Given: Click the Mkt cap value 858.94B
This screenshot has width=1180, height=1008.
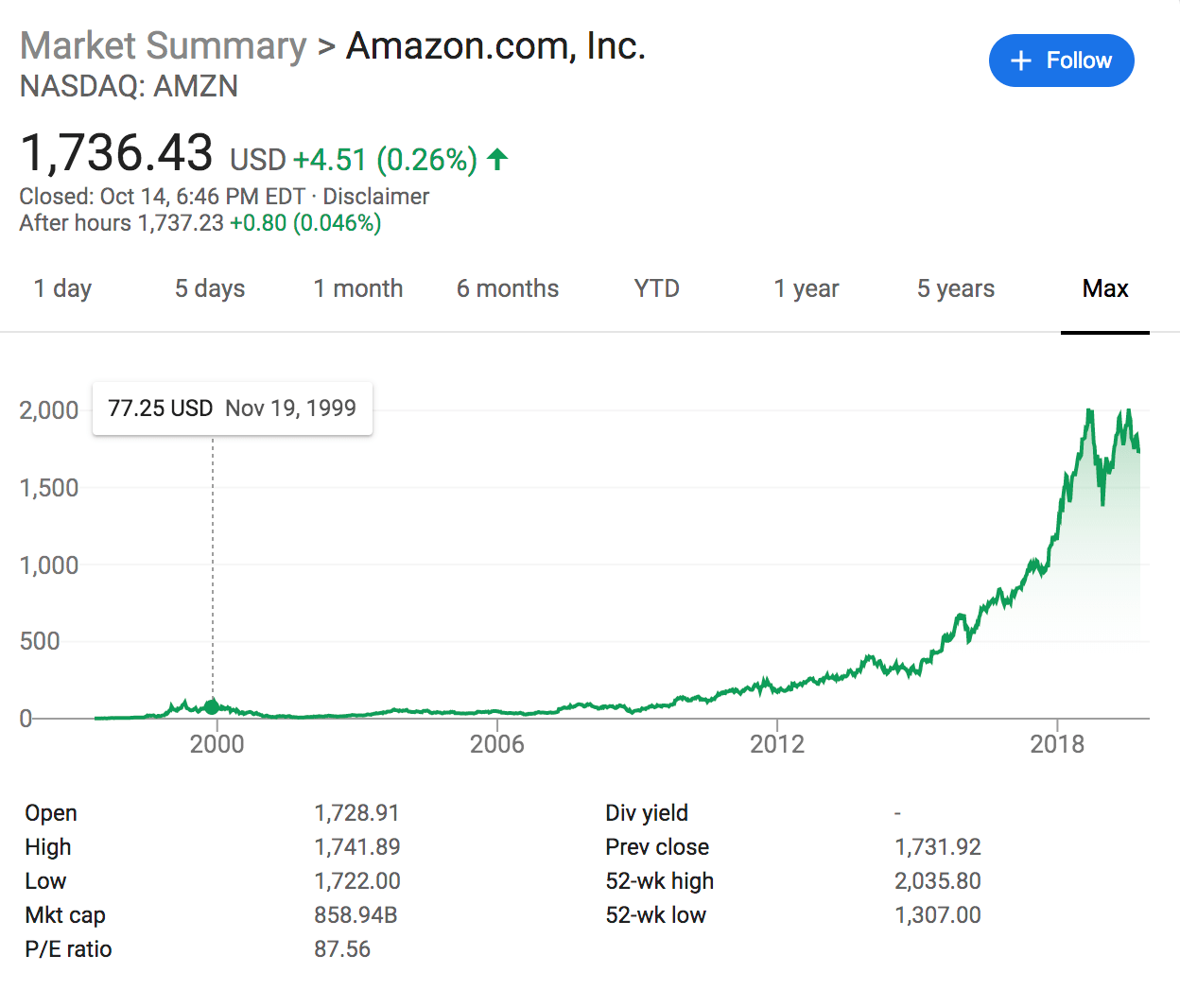Looking at the screenshot, I should pyautogui.click(x=356, y=915).
